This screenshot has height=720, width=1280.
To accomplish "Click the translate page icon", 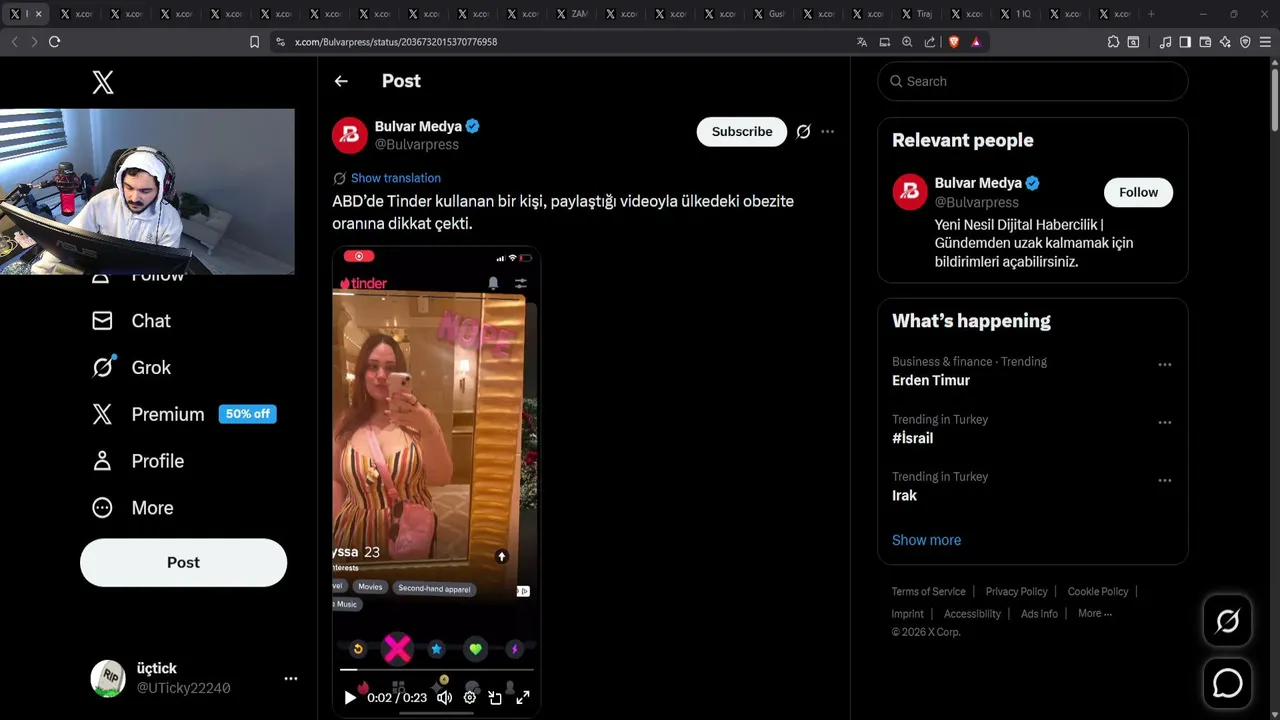I will pos(862,42).
